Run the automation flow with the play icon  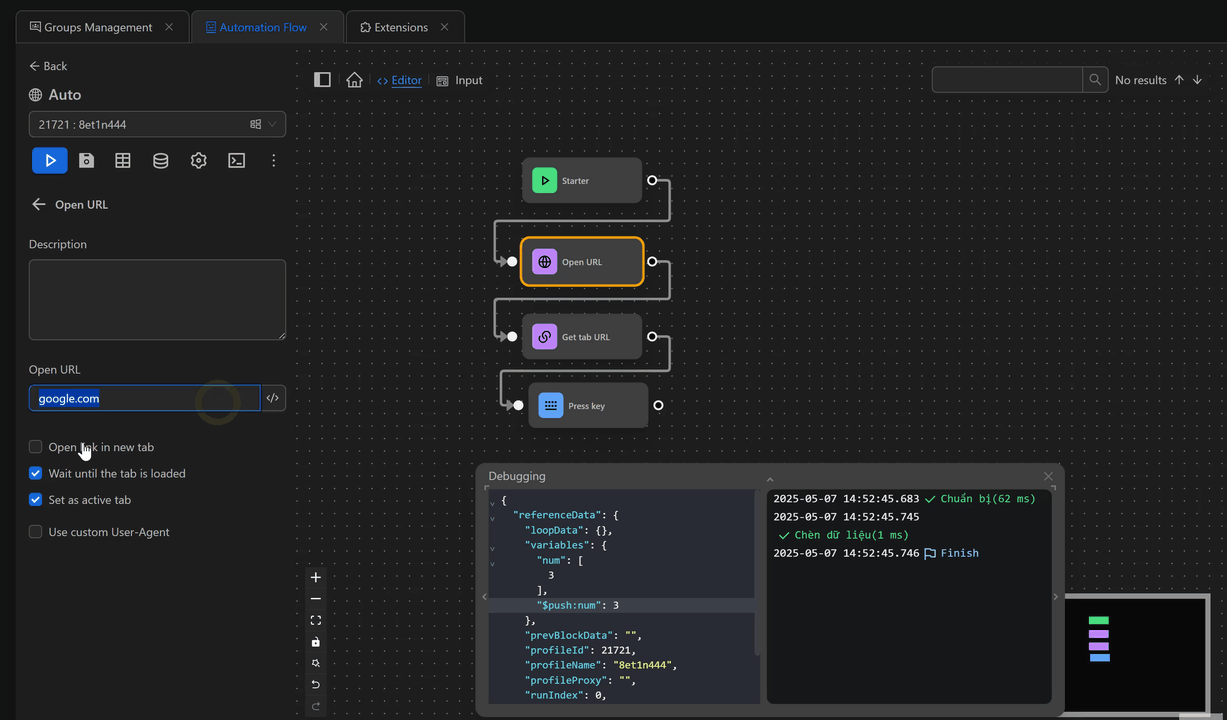(49, 160)
